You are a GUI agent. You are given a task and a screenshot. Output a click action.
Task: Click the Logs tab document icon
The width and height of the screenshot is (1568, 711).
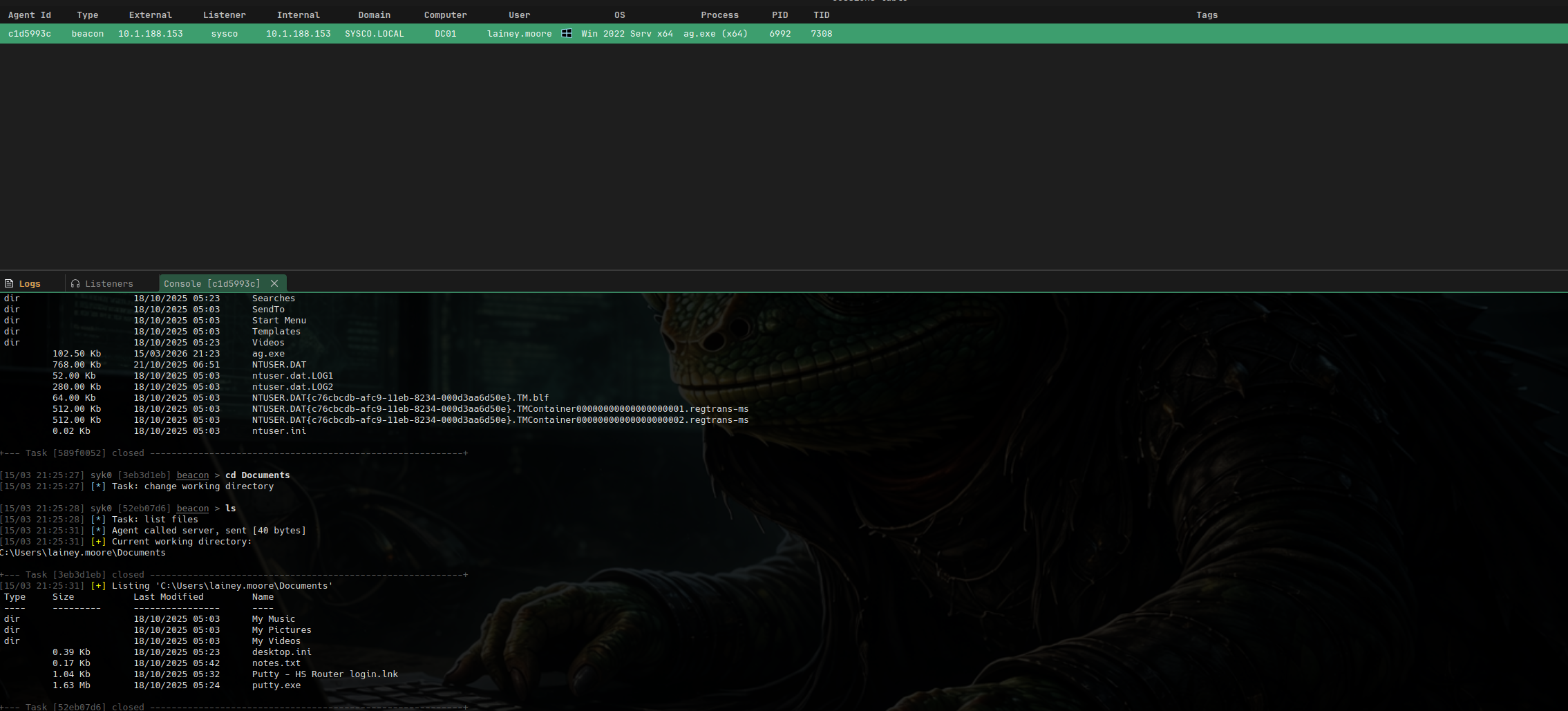(9, 283)
